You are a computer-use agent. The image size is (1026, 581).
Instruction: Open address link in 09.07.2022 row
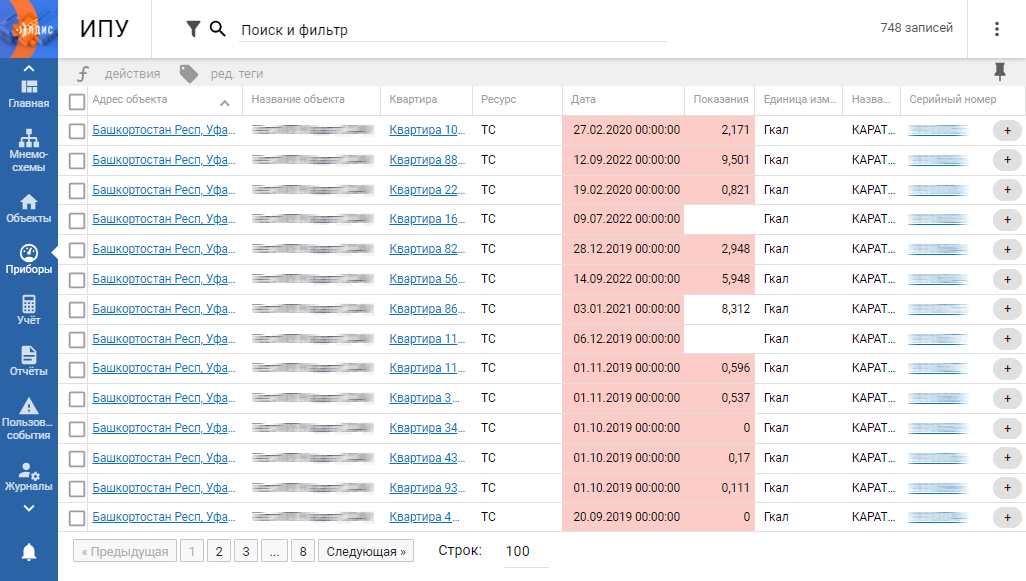coord(164,219)
